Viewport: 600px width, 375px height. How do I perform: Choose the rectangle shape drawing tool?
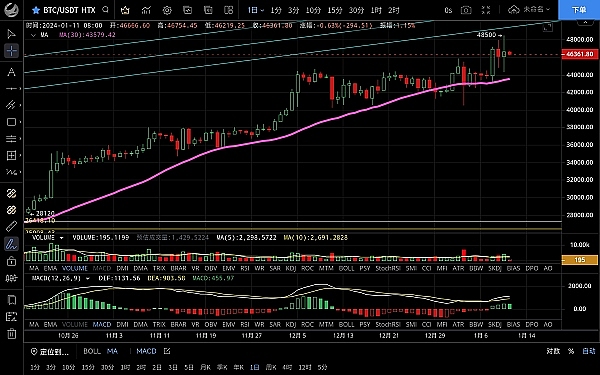pos(11,122)
